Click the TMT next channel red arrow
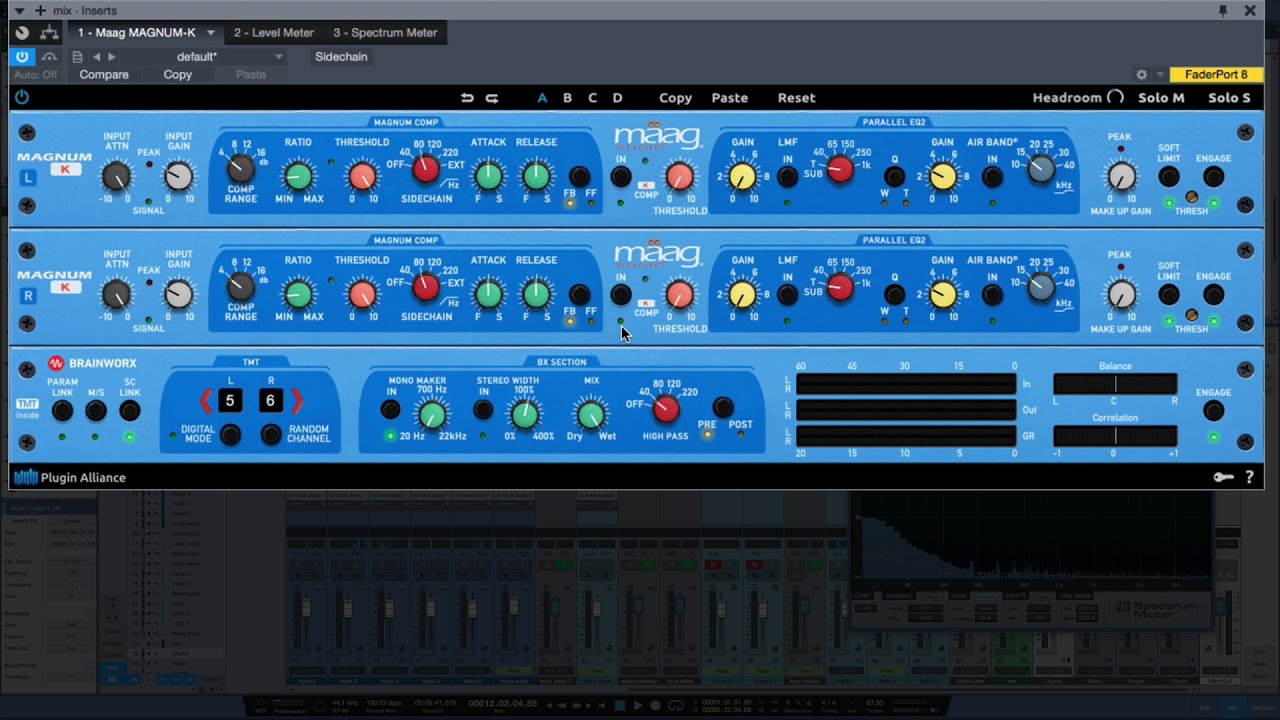Viewport: 1280px width, 720px height. click(296, 401)
